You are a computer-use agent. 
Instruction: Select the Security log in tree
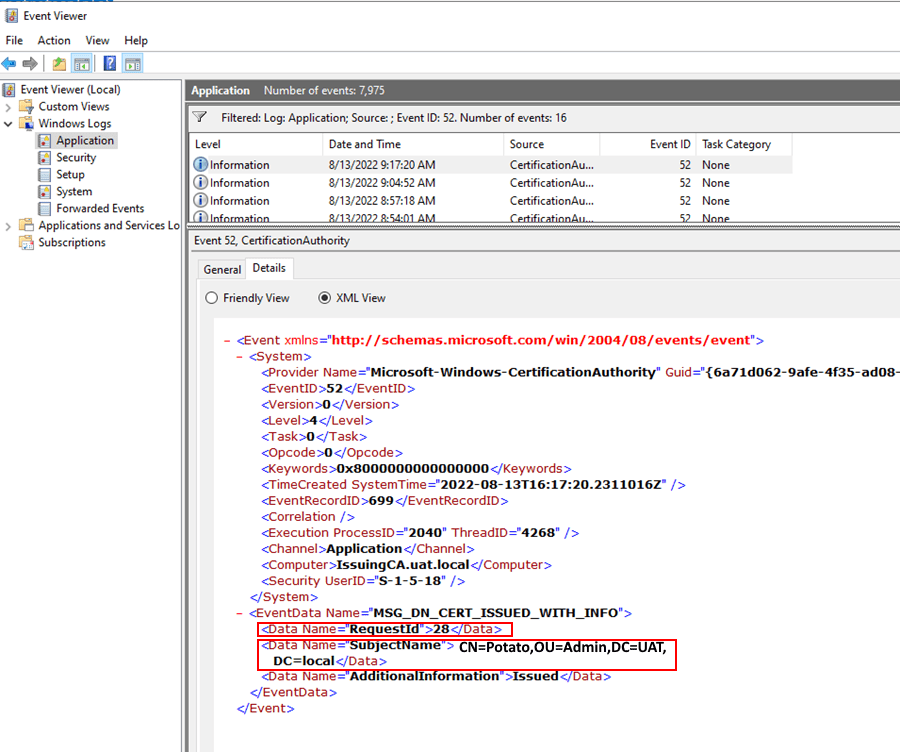(x=76, y=157)
